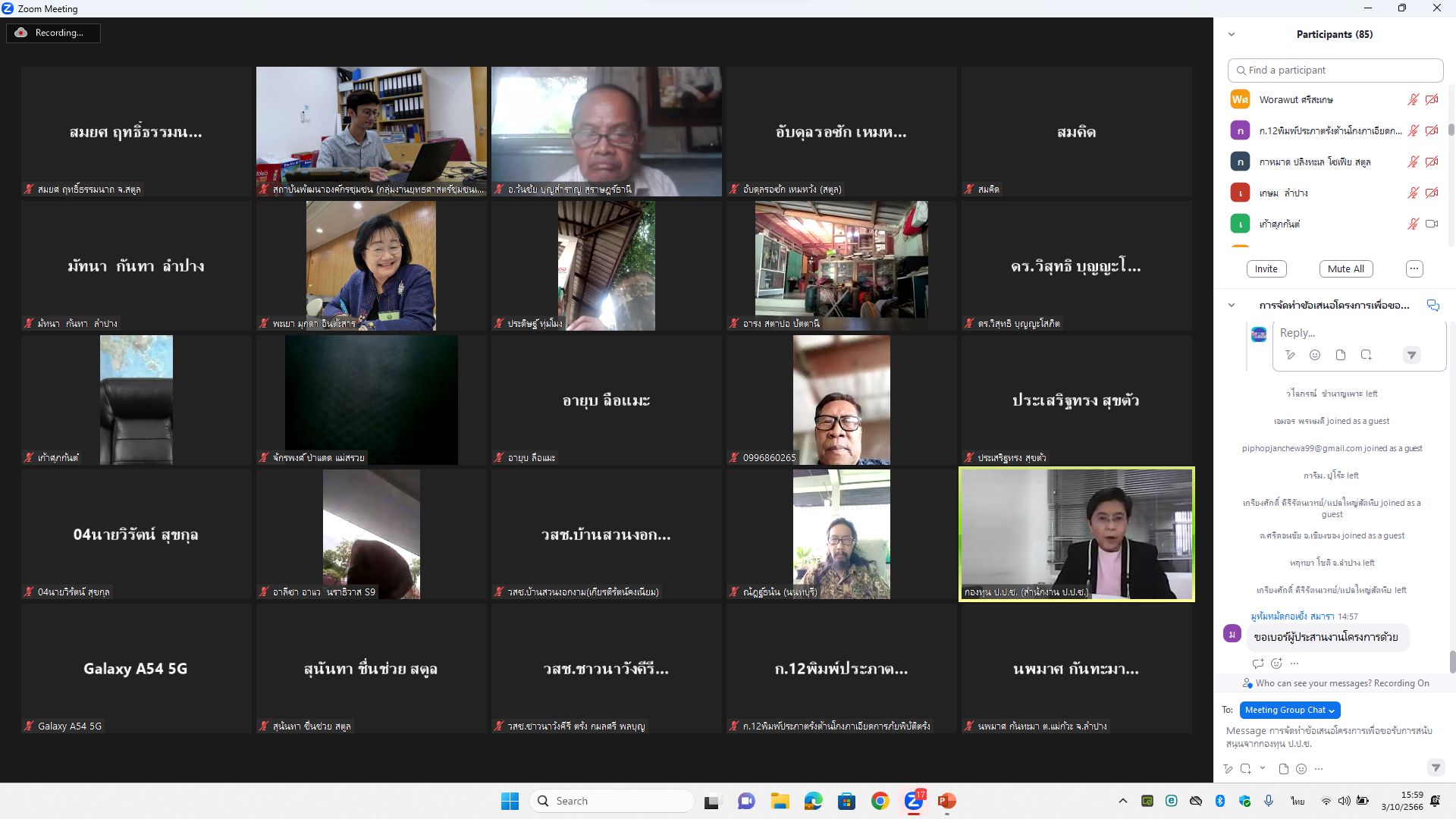Viewport: 1456px width, 819px height.
Task: Open more options on the 14:57 chat message
Action: 1294,664
